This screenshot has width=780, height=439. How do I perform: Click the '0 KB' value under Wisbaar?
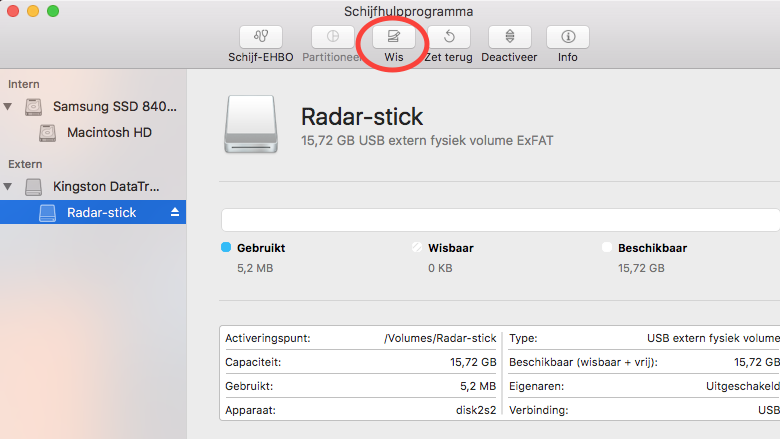(440, 268)
